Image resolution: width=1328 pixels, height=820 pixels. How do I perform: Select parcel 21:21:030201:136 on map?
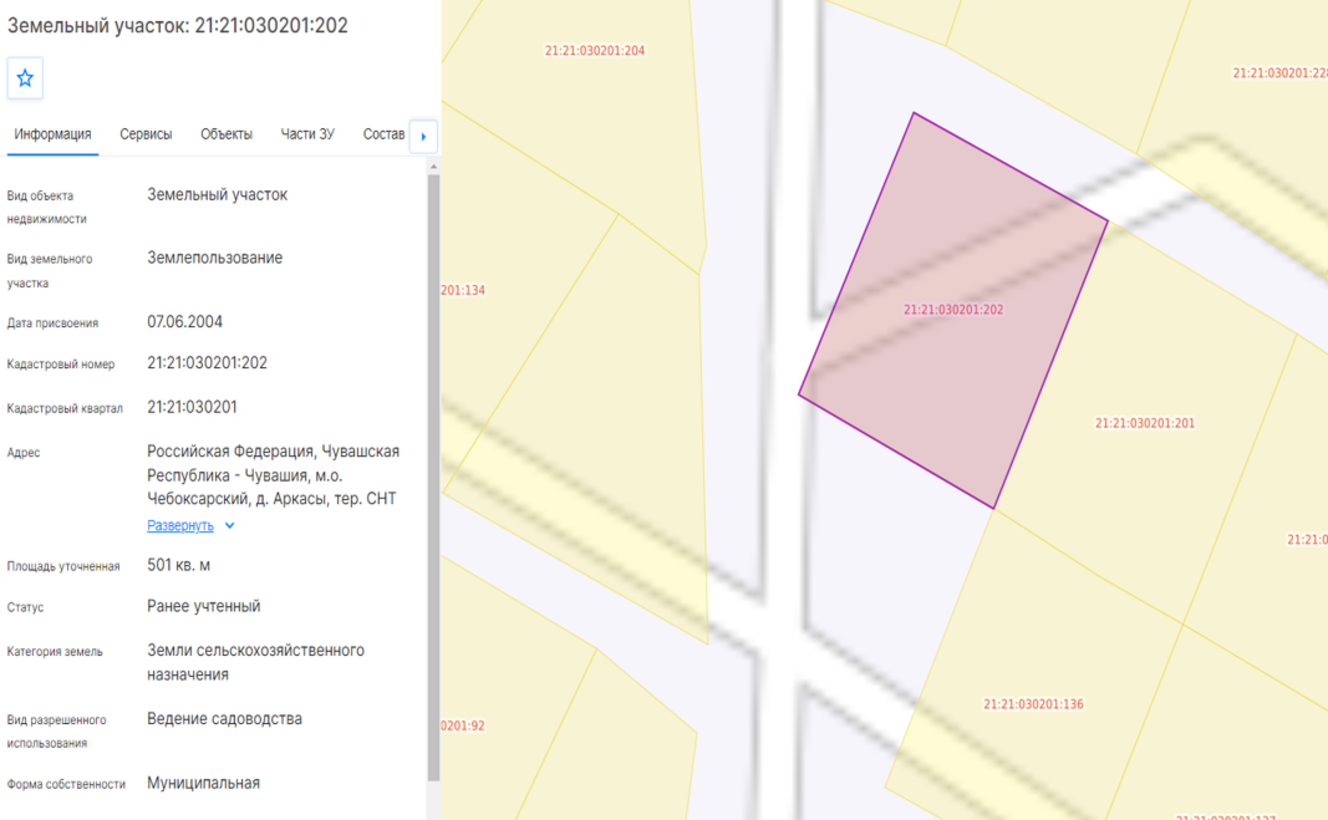[1033, 704]
